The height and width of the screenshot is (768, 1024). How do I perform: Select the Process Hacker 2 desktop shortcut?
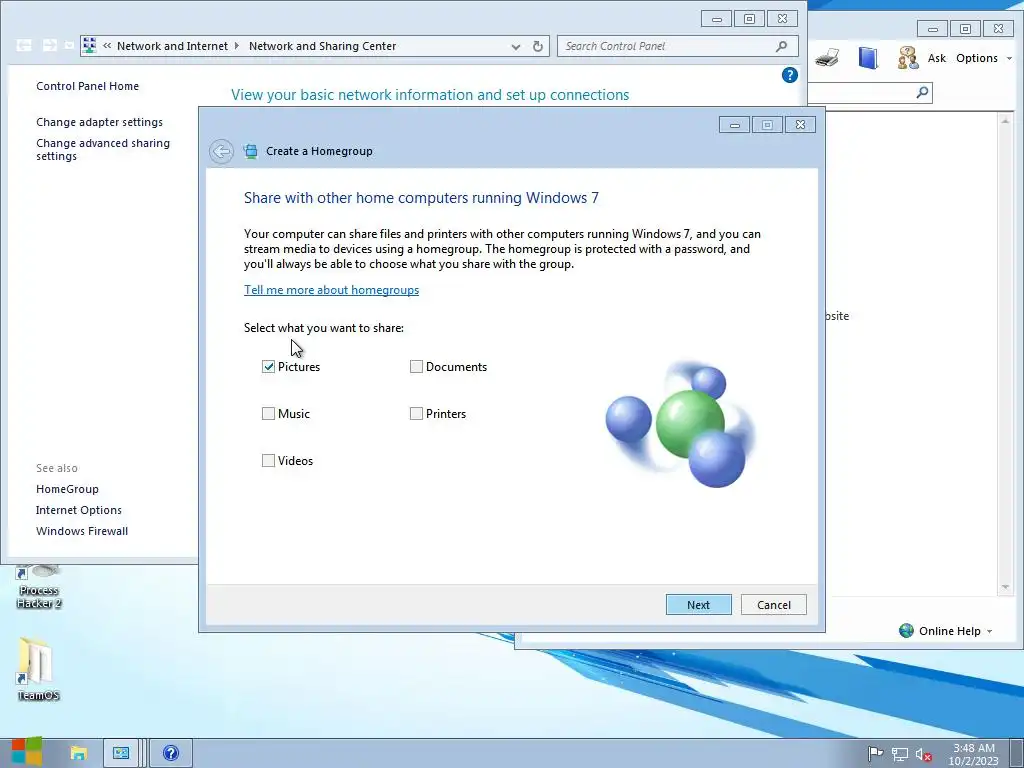tap(39, 586)
